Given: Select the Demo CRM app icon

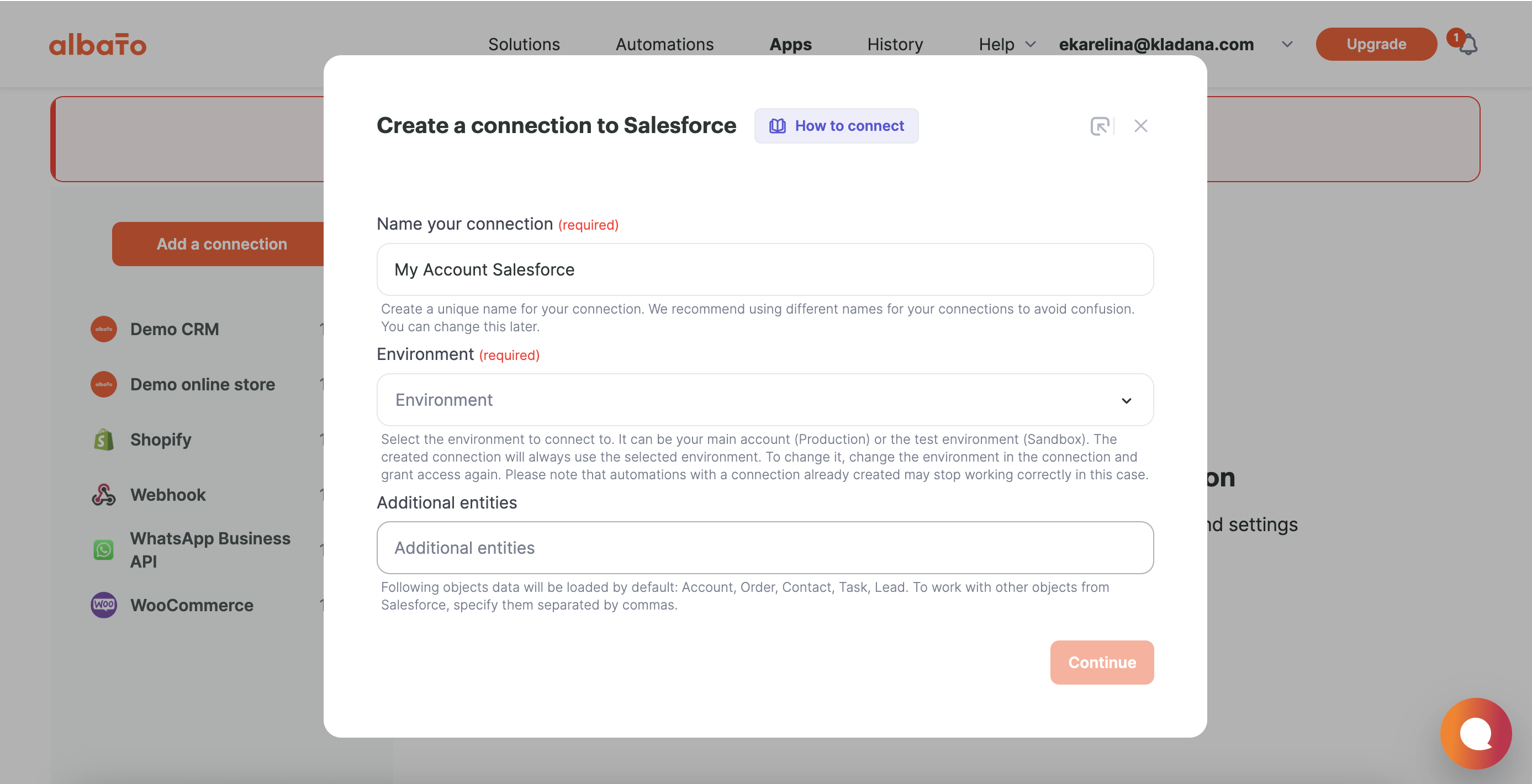Looking at the screenshot, I should click(103, 329).
